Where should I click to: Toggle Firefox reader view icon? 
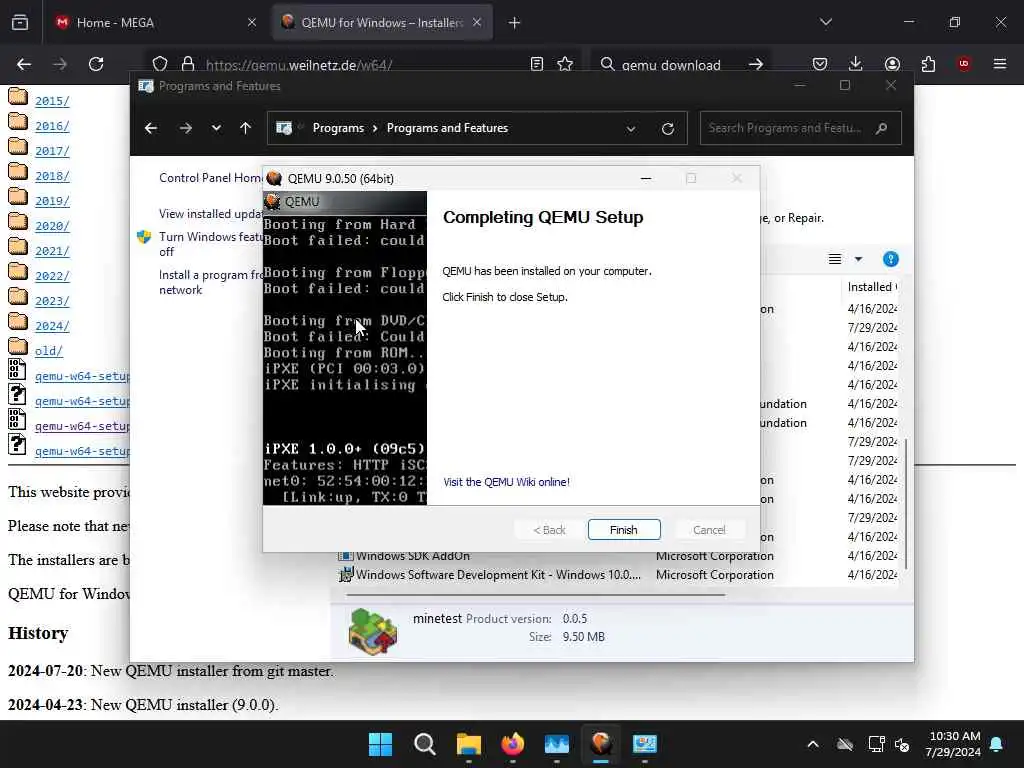pyautogui.click(x=537, y=64)
